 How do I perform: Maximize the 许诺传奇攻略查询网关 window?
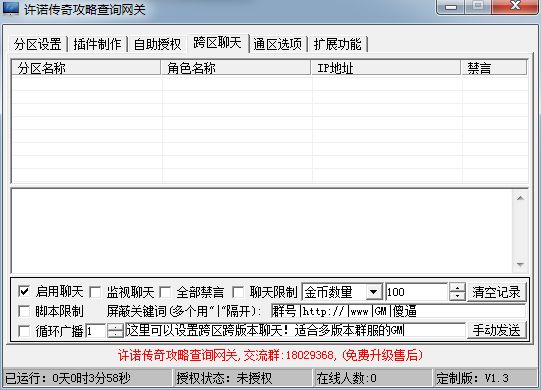tap(478, 6)
